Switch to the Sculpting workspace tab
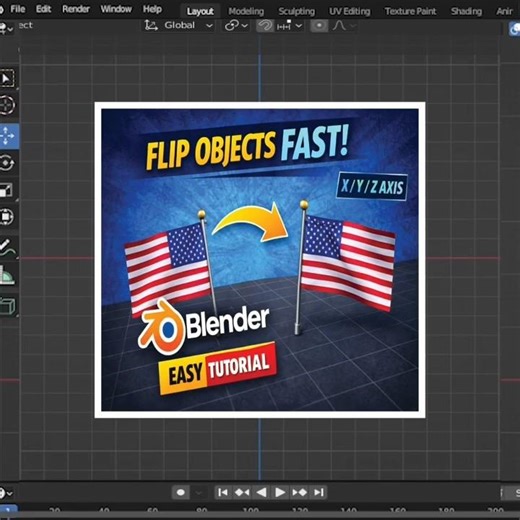Image resolution: width=520 pixels, height=520 pixels. [x=296, y=12]
